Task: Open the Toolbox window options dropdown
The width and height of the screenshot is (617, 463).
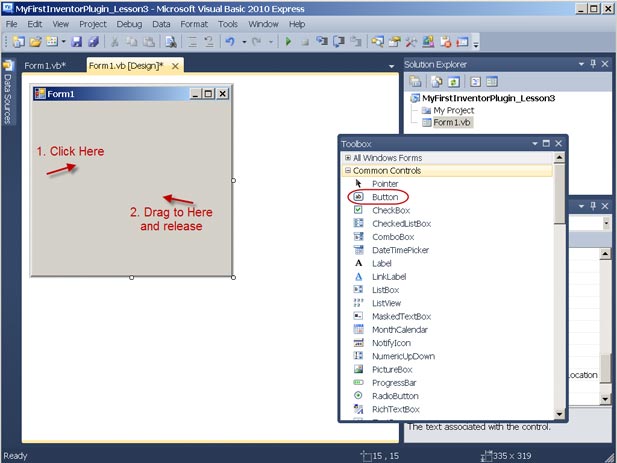Action: (534, 144)
